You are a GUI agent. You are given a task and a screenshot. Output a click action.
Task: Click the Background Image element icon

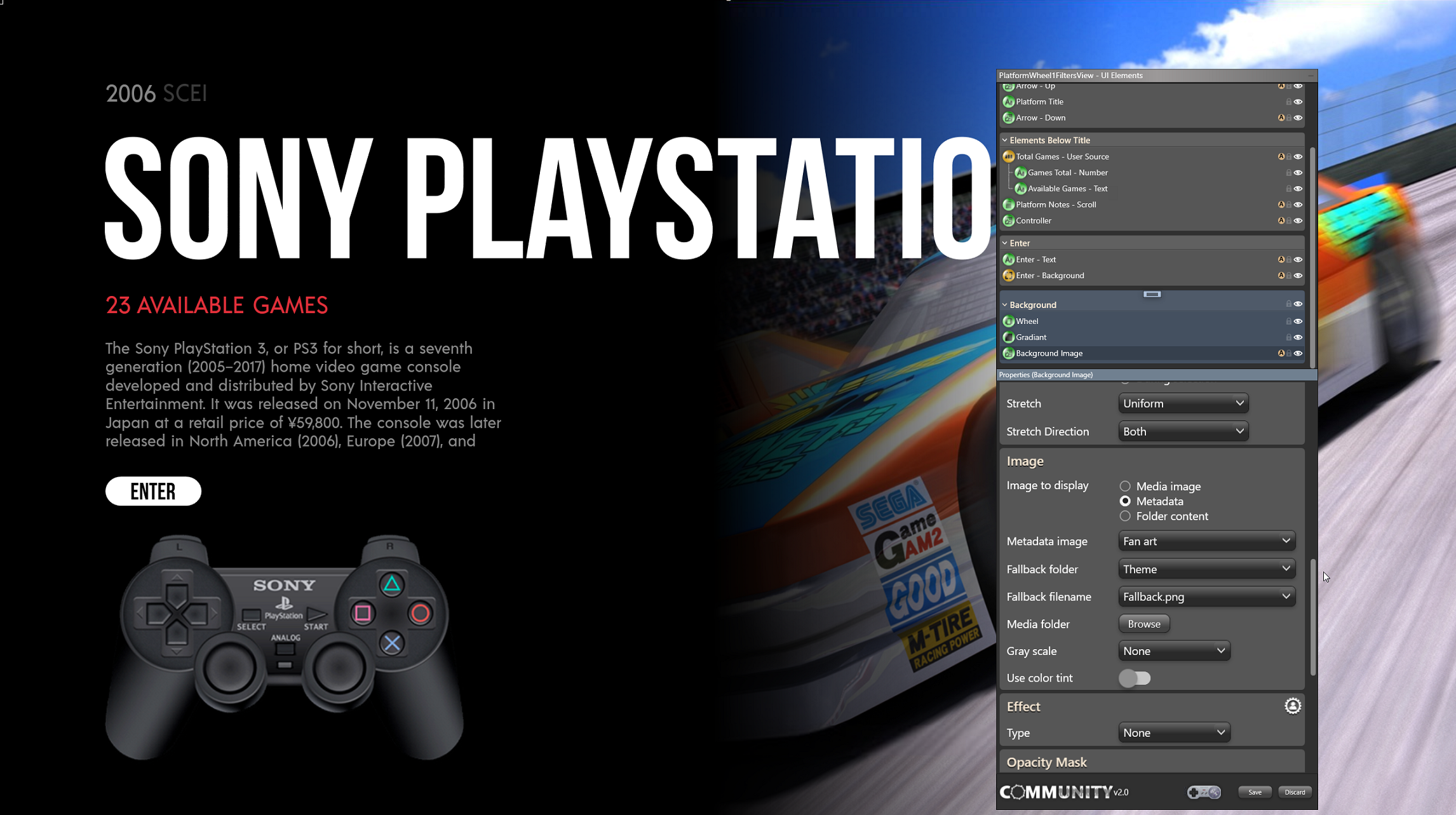click(x=1008, y=353)
